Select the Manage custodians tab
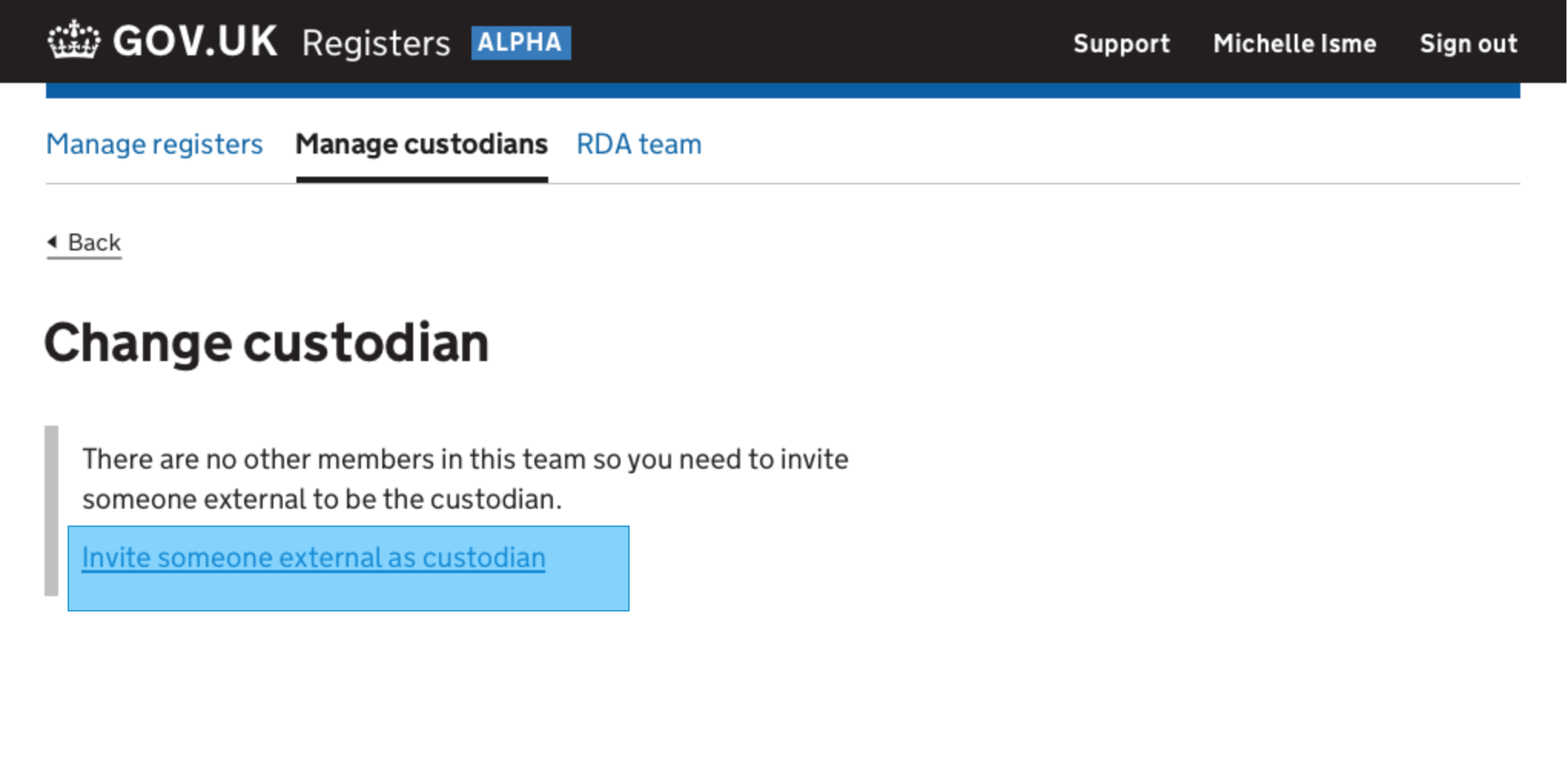Image resolution: width=1568 pixels, height=779 pixels. pyautogui.click(x=422, y=144)
